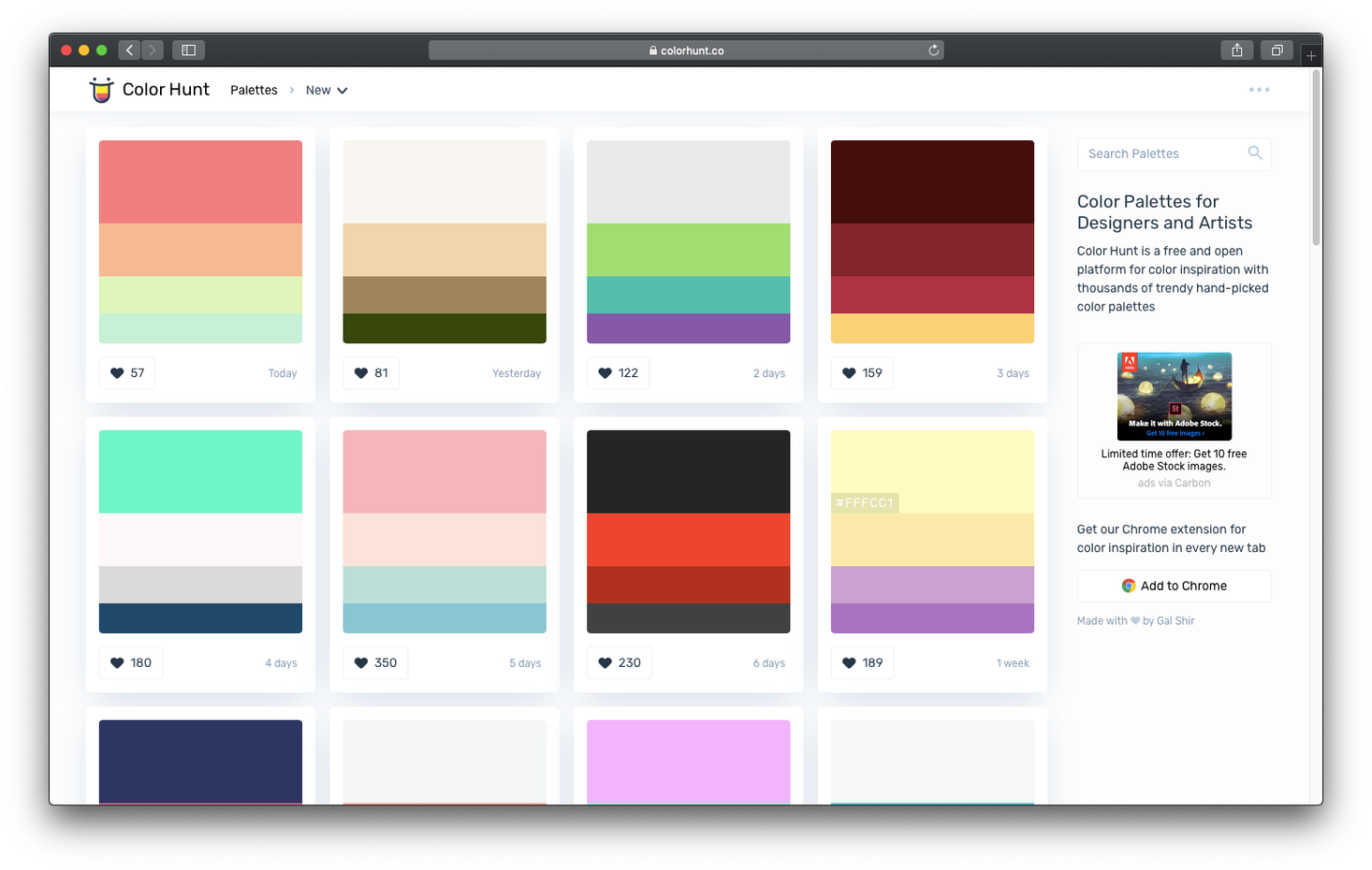
Task: Select the navy bottom swatch in the 4 days palette
Action: (x=201, y=618)
